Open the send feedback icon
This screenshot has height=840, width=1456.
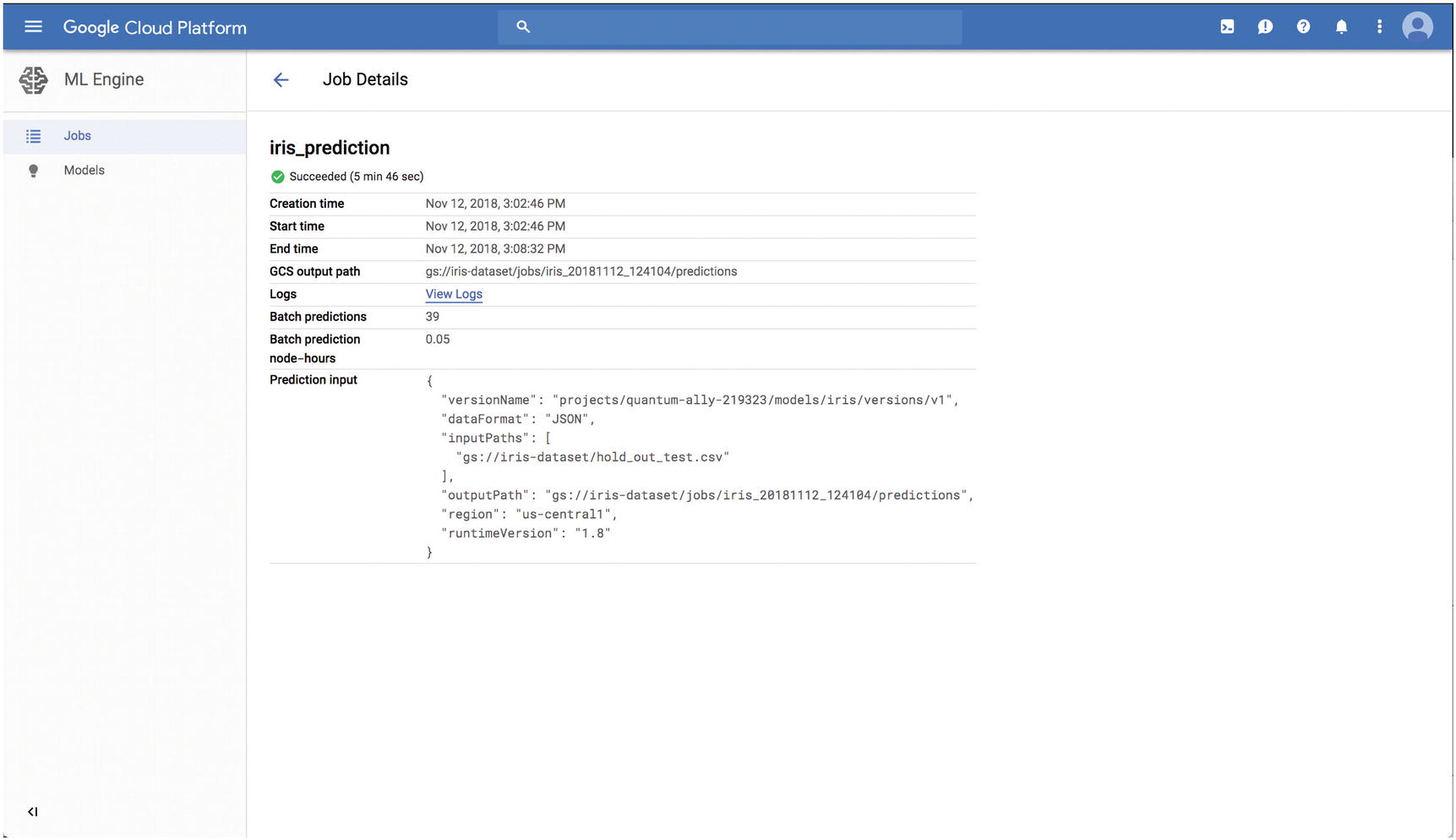1265,27
